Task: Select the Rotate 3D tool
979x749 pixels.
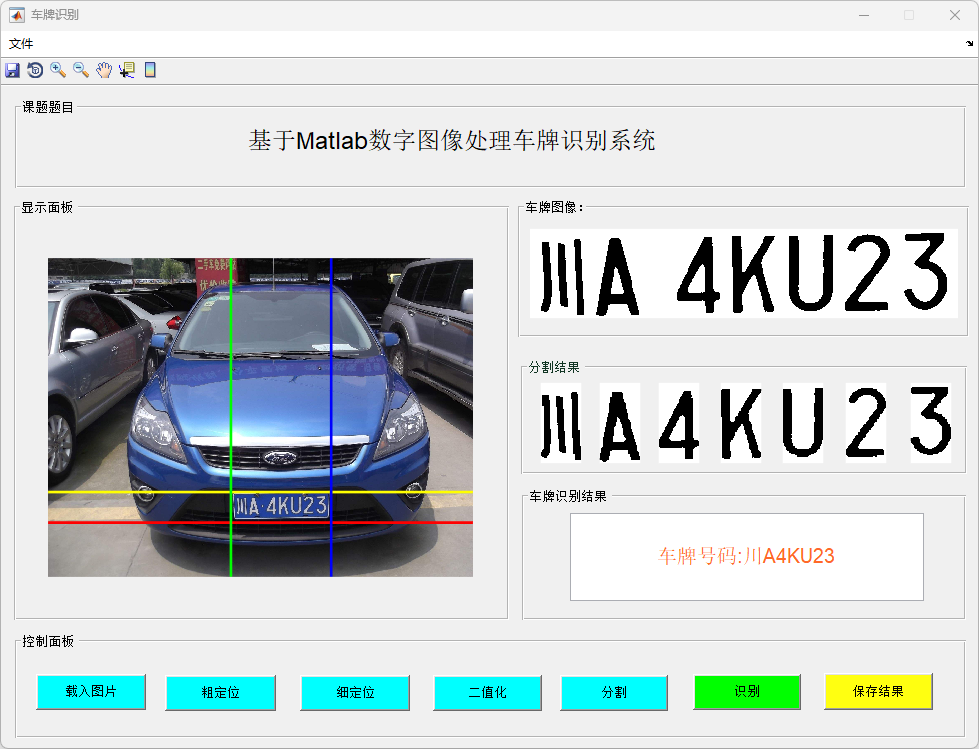Action: pos(35,70)
